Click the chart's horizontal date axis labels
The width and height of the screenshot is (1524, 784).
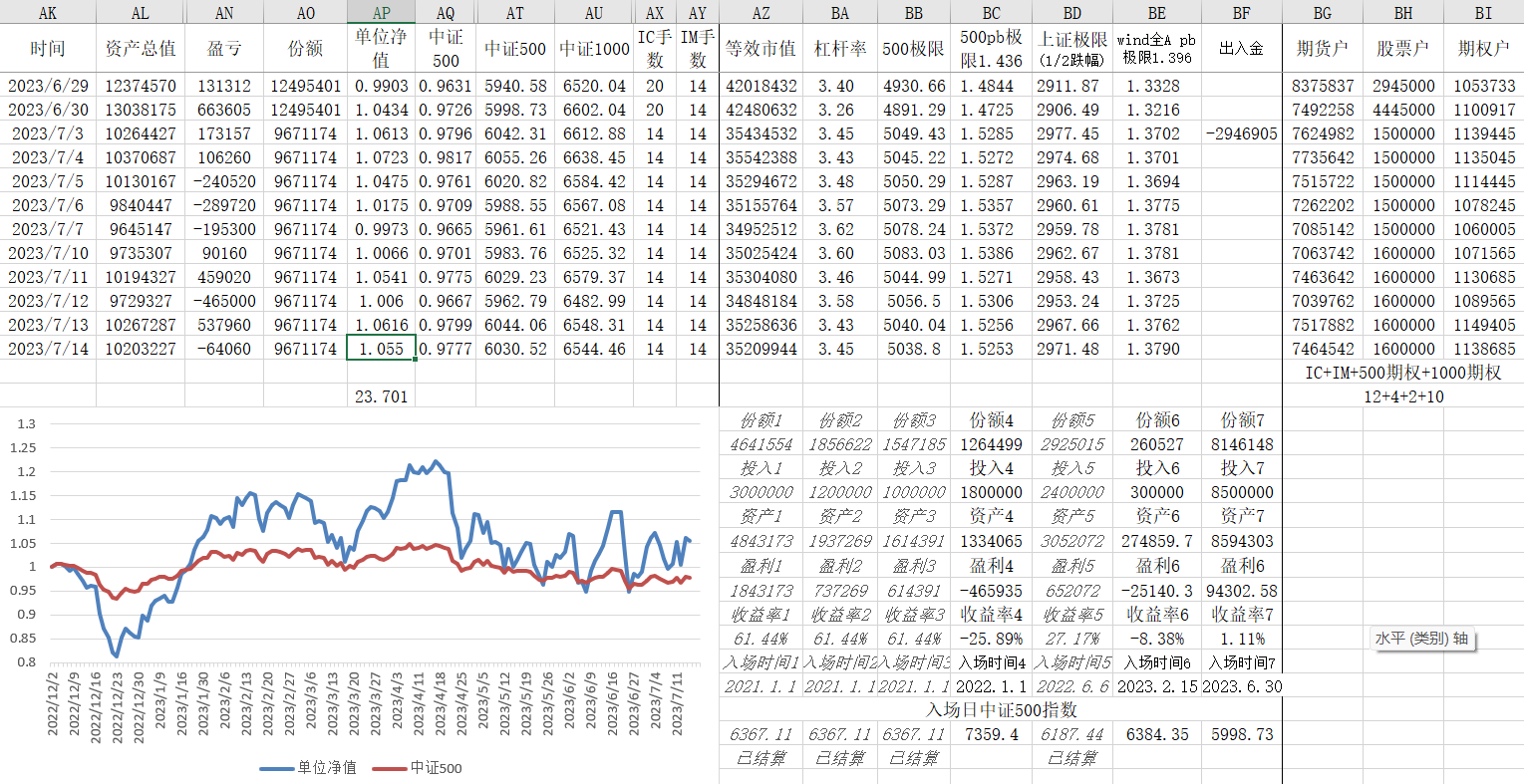[369, 703]
